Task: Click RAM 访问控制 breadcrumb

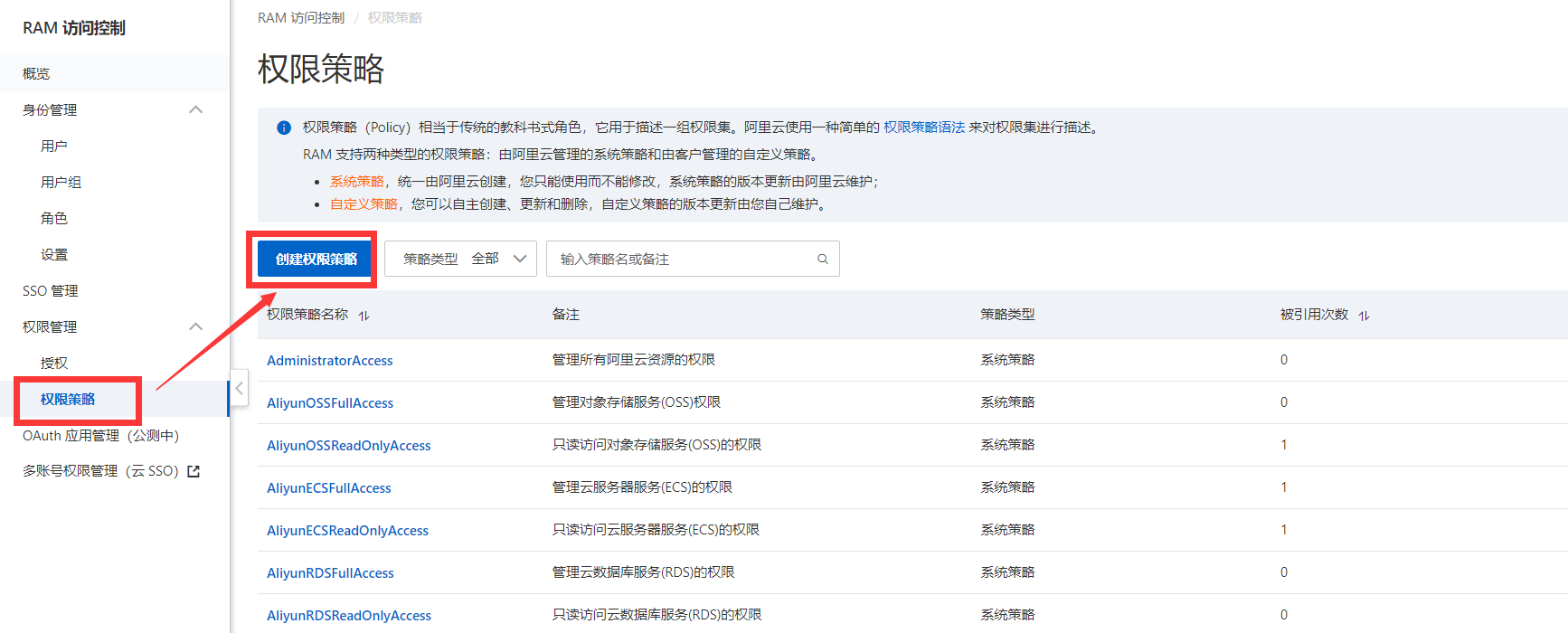Action: tap(301, 17)
